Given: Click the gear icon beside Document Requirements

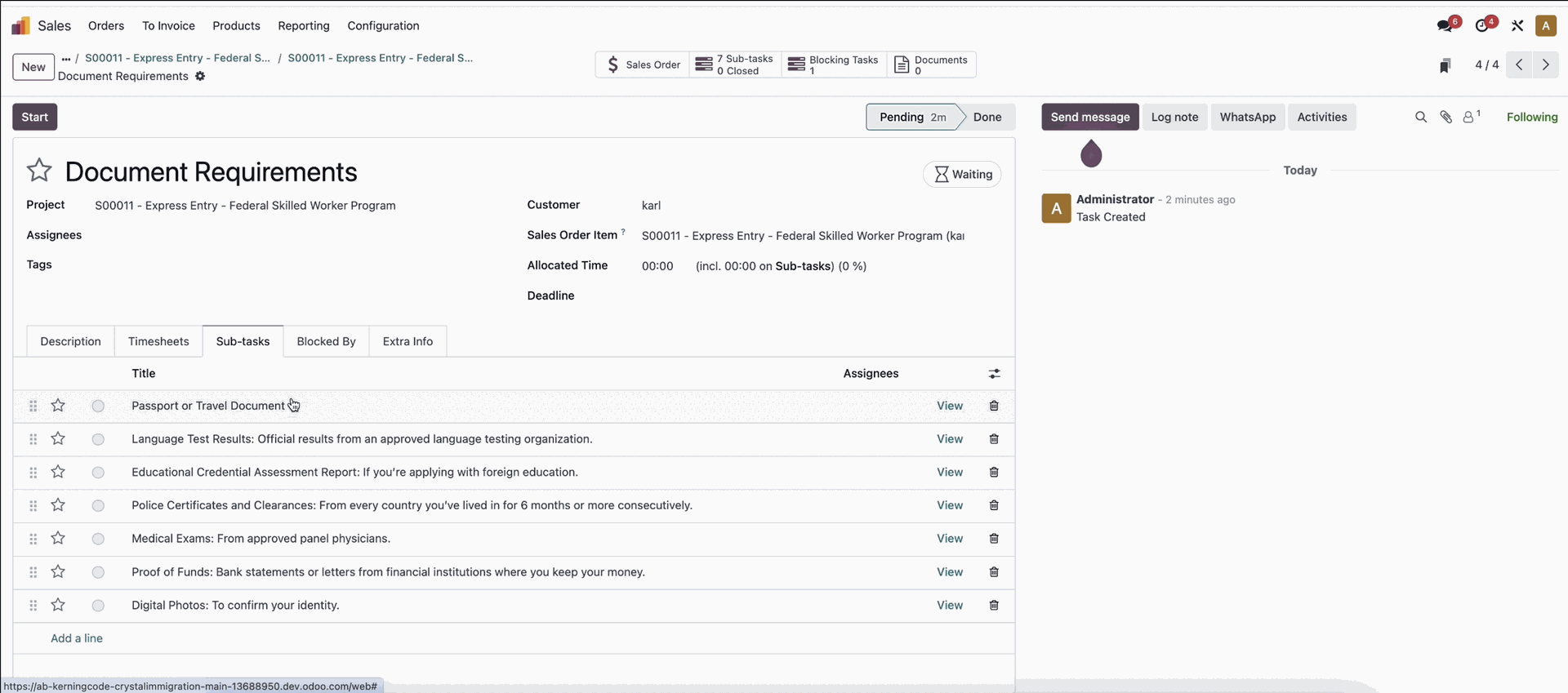Looking at the screenshot, I should tap(200, 76).
